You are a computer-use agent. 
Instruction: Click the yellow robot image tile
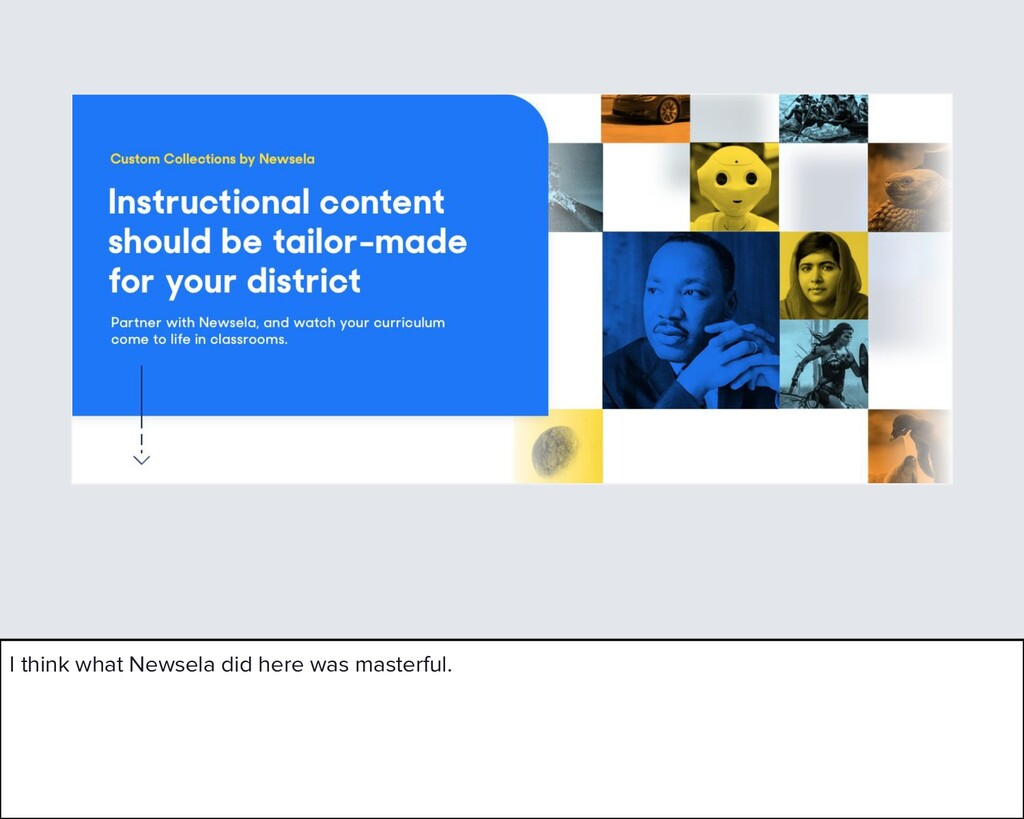734,187
